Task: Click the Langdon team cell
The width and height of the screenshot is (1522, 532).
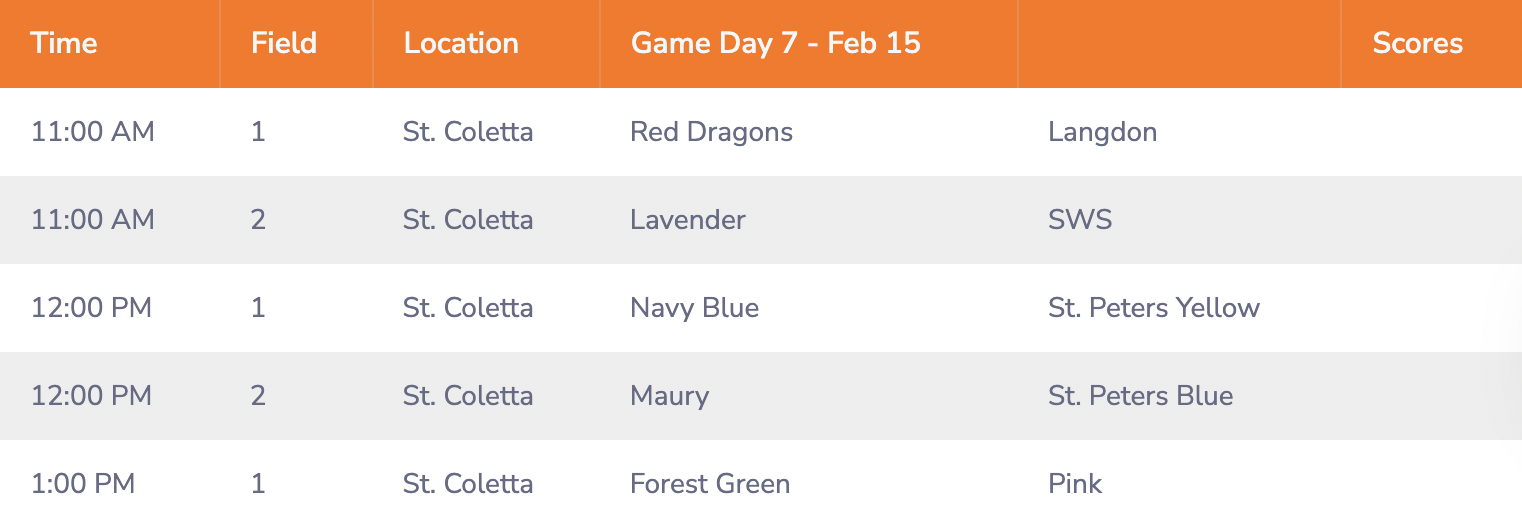Action: point(1102,132)
